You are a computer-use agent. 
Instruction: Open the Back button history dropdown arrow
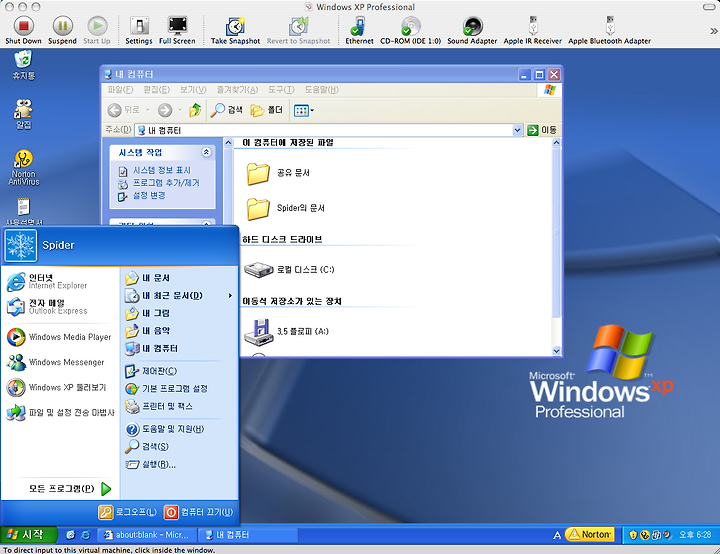pos(148,110)
